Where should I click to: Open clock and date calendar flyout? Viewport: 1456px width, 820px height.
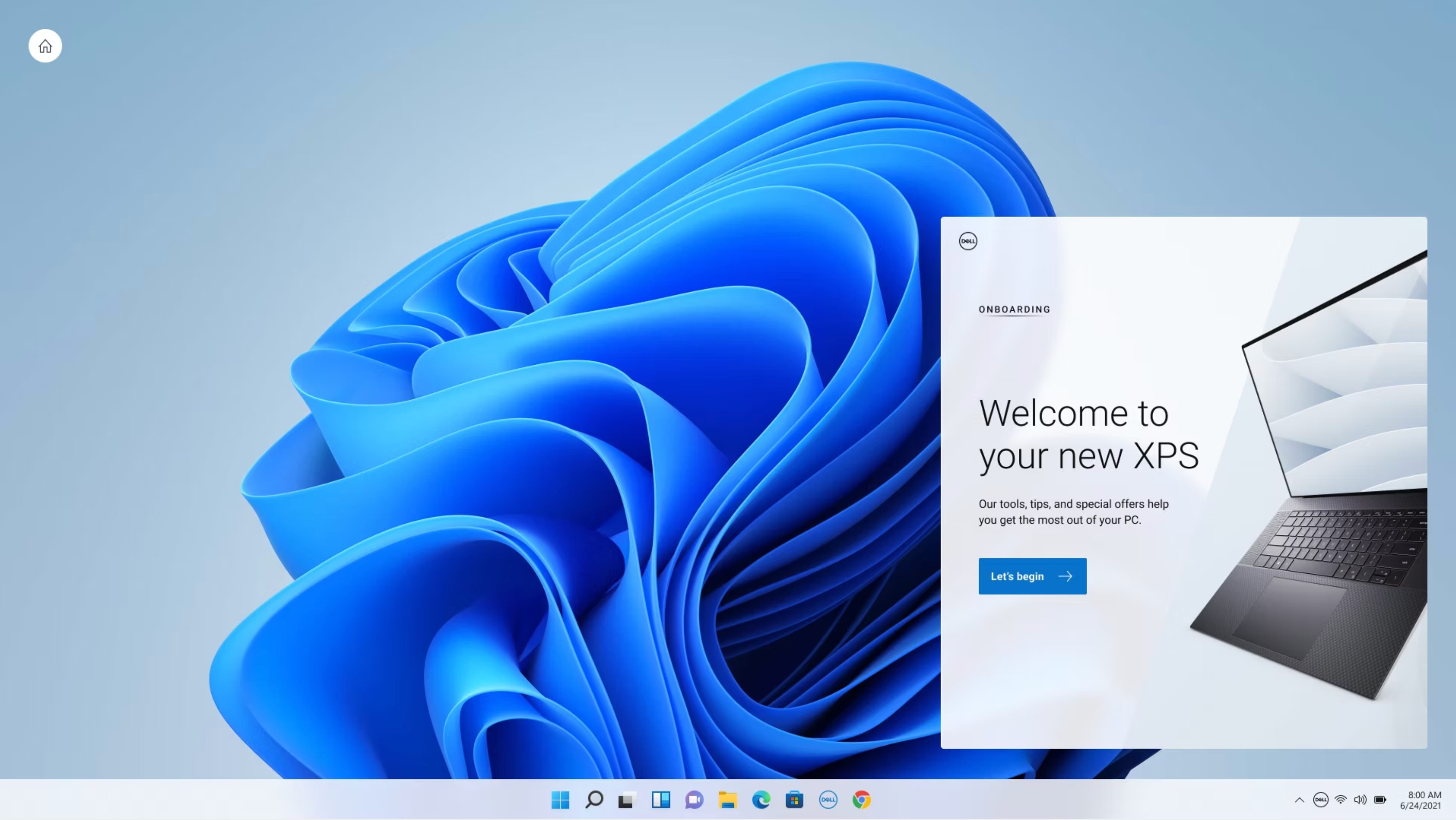pyautogui.click(x=1421, y=800)
